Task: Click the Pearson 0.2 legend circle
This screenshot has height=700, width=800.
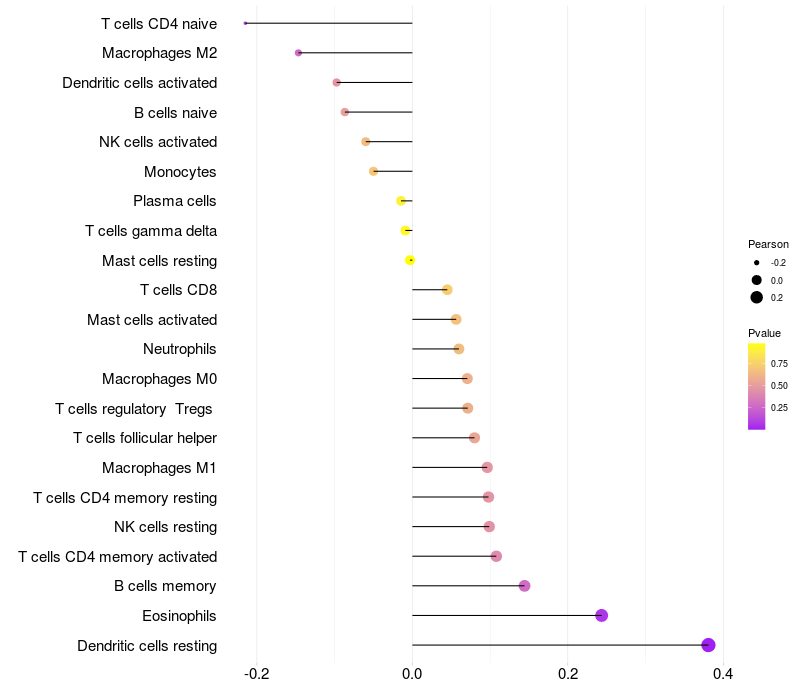Action: (x=757, y=297)
